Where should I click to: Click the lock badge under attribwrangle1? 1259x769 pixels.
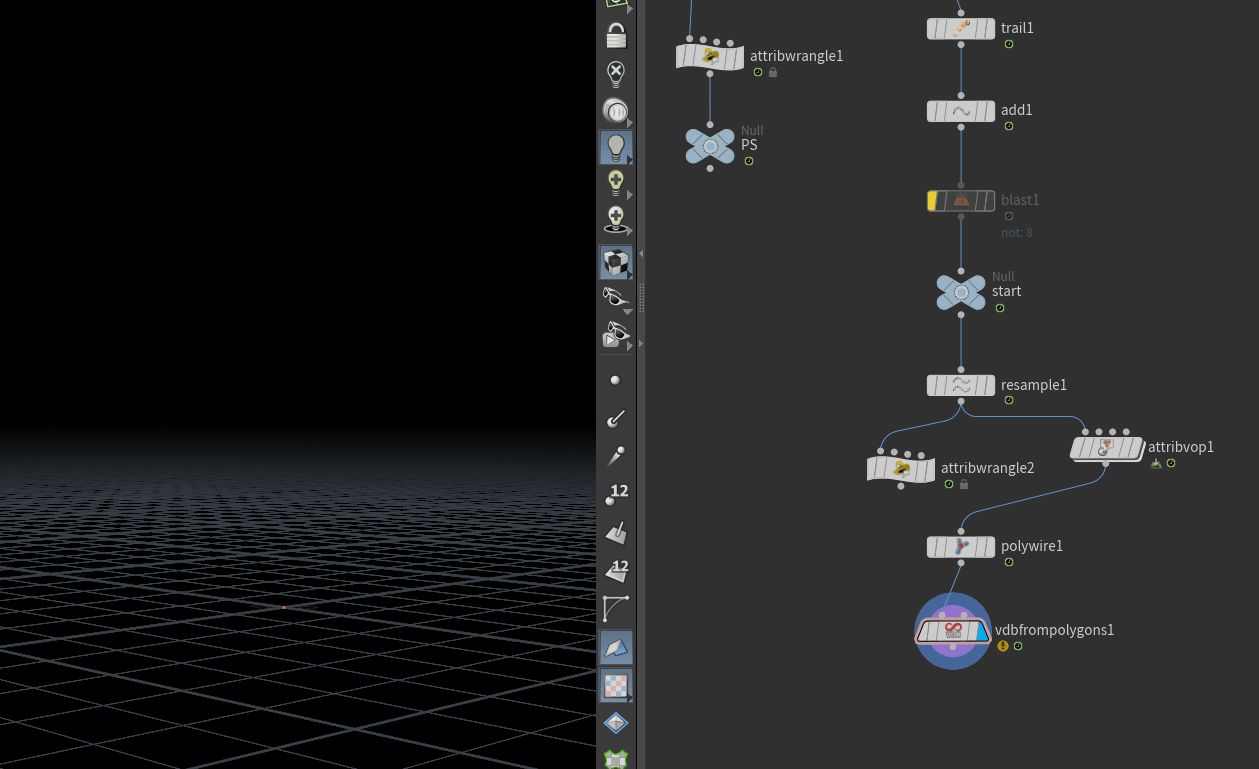tap(773, 72)
